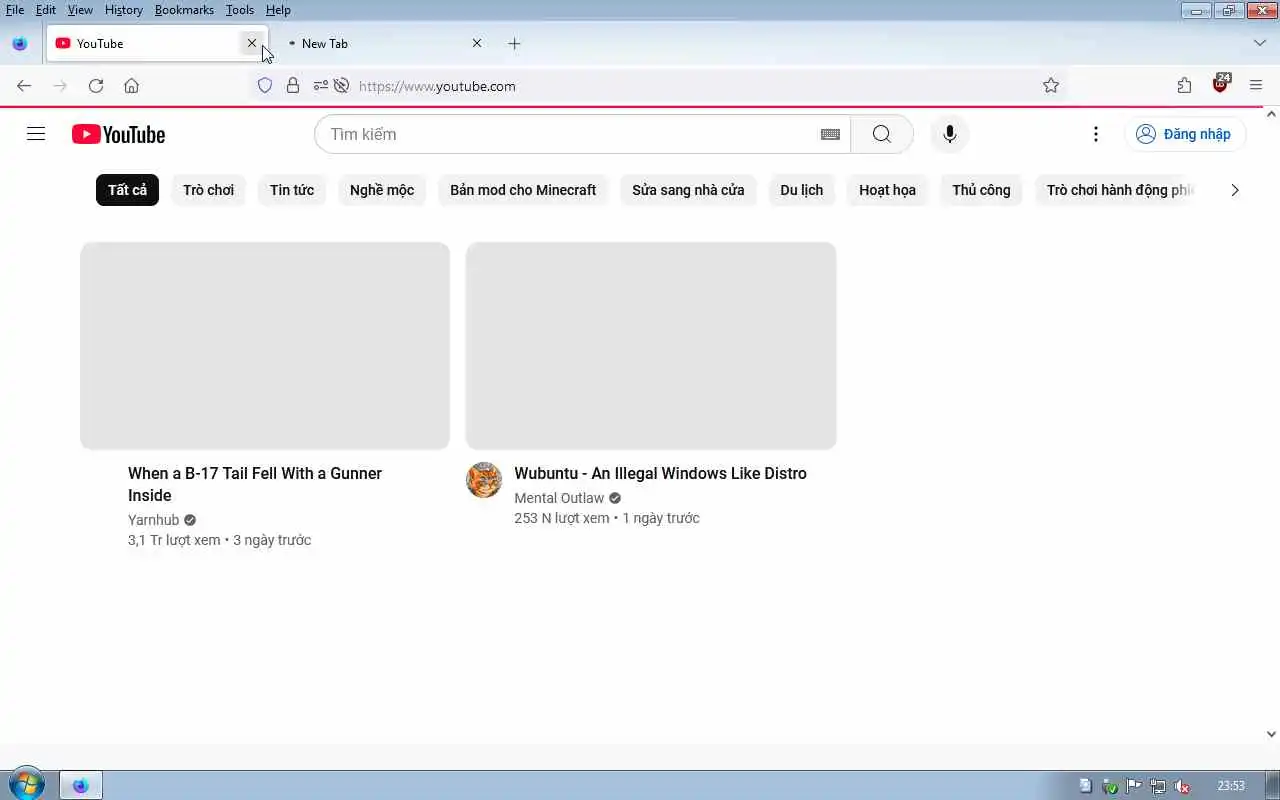The width and height of the screenshot is (1280, 800).
Task: Click the Đăng nhập sign-in button
Action: (x=1185, y=134)
